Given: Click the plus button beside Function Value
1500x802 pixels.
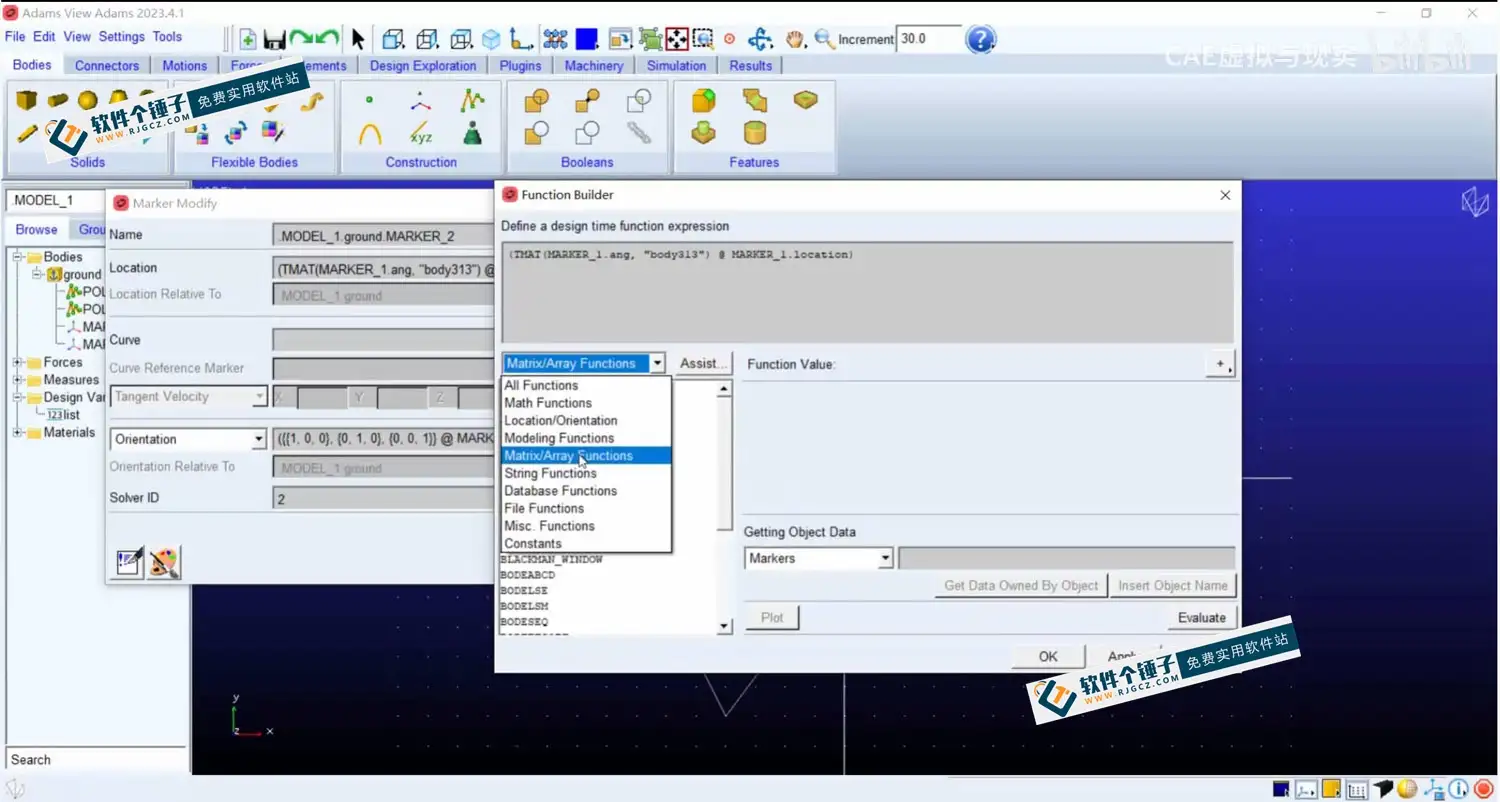Looking at the screenshot, I should click(x=1219, y=364).
